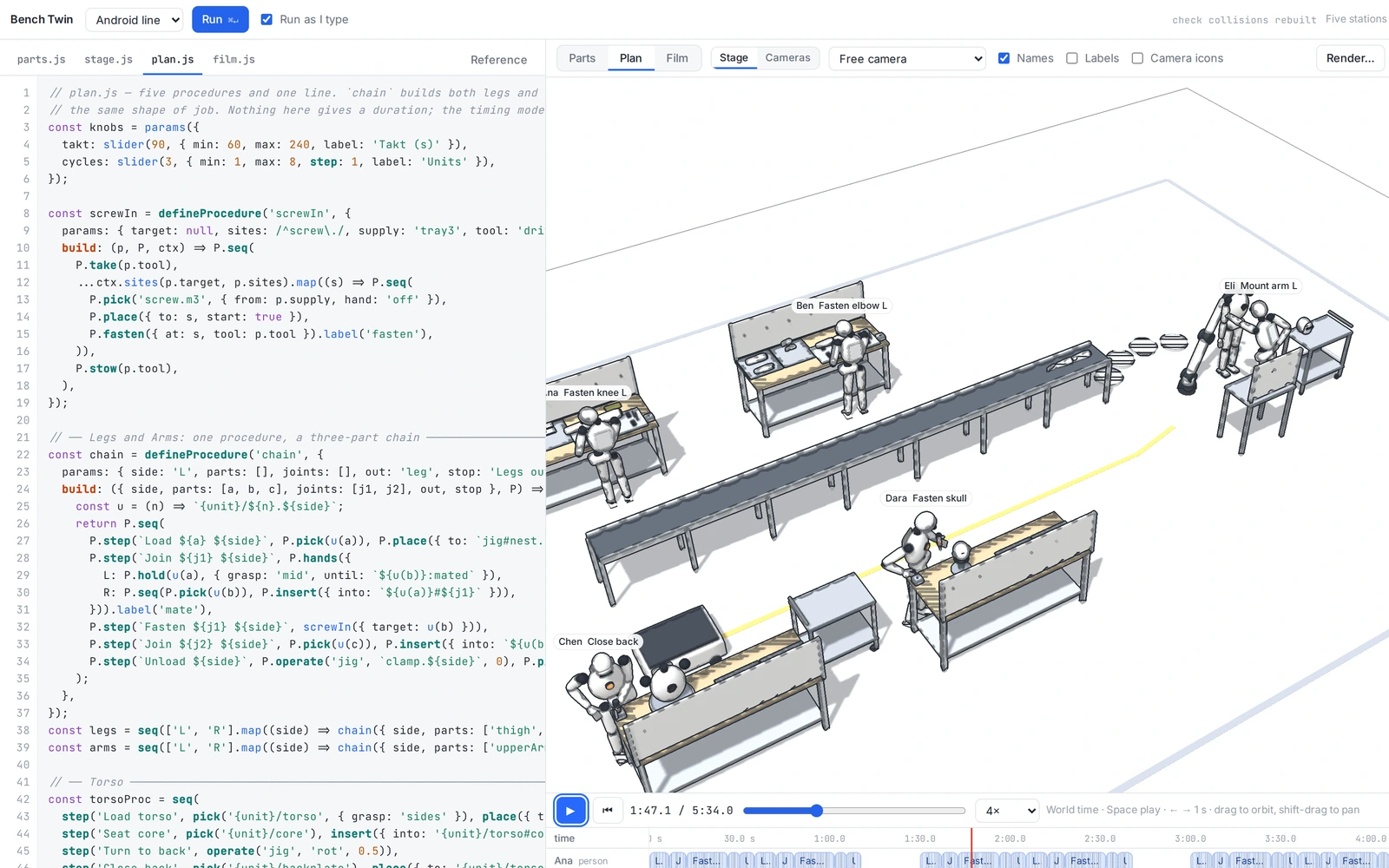
Task: Select the plan.js file tab
Action: tap(173, 59)
